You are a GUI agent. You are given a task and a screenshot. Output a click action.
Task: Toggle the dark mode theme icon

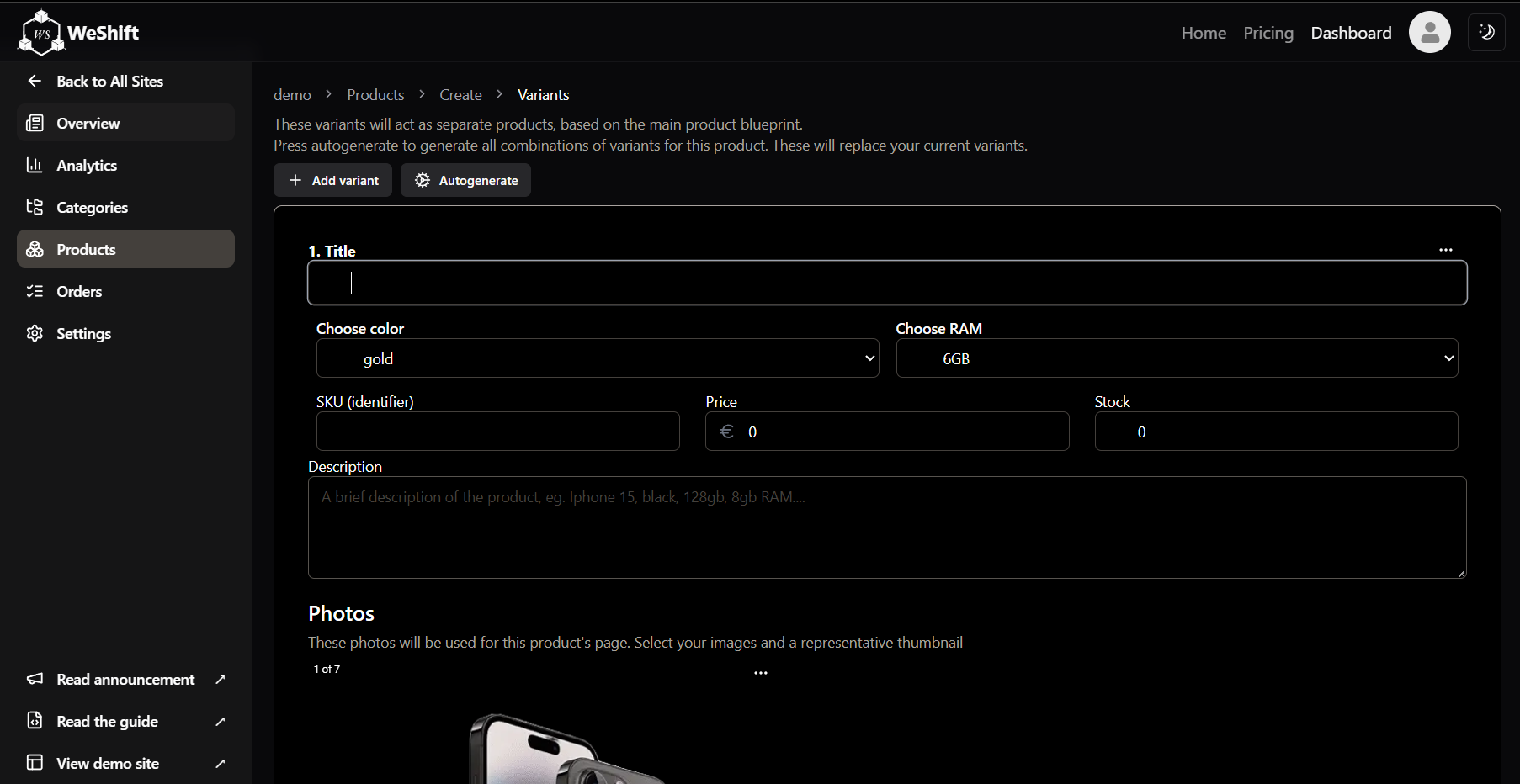pos(1486,33)
